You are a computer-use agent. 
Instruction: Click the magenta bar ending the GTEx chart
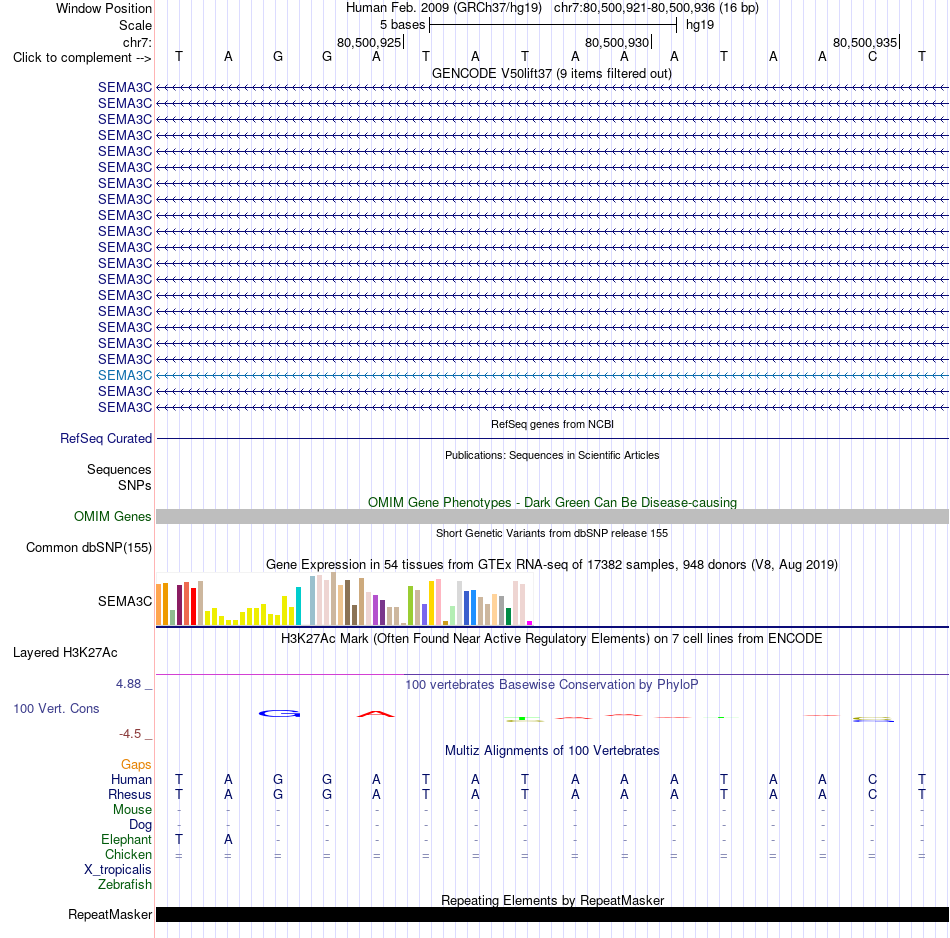click(530, 623)
